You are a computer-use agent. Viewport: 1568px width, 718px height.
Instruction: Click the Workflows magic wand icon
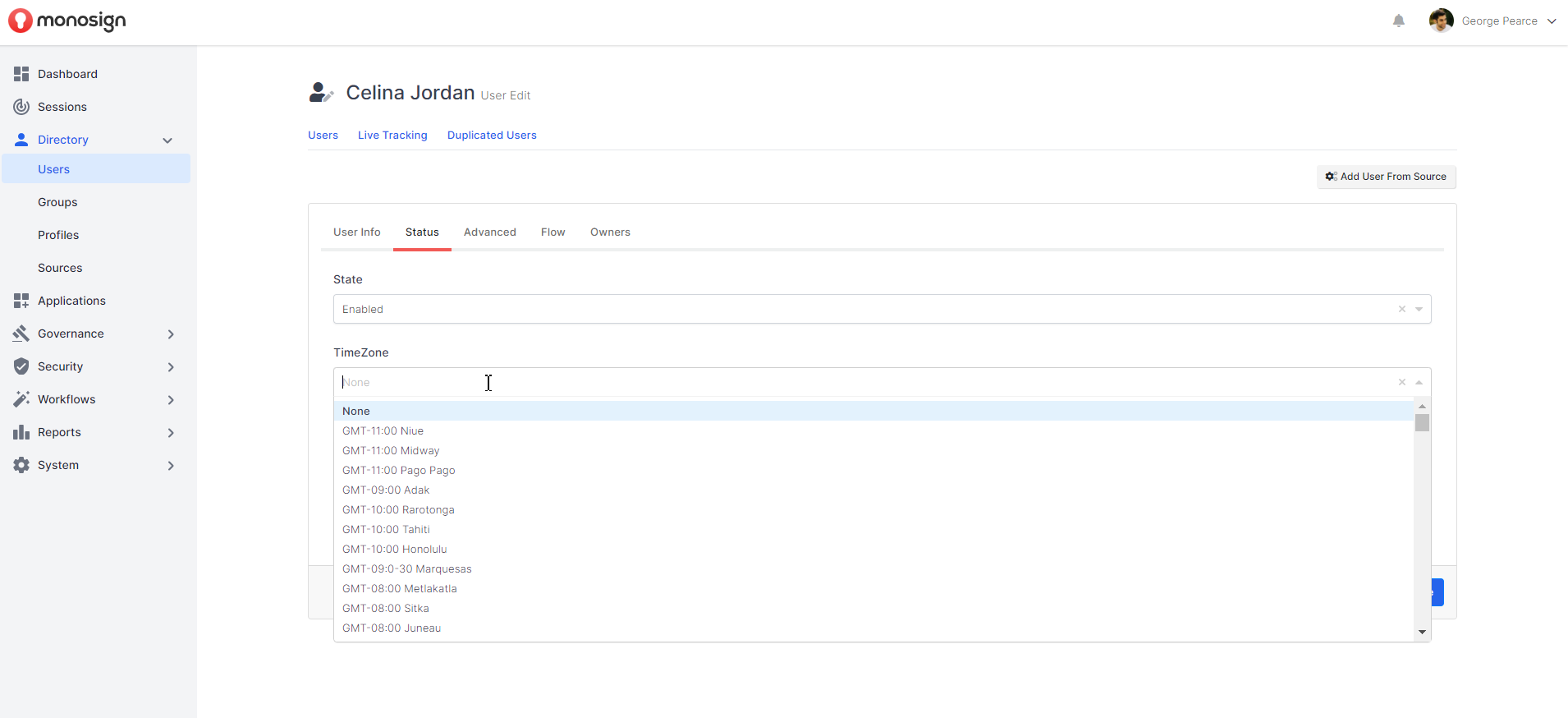coord(21,399)
